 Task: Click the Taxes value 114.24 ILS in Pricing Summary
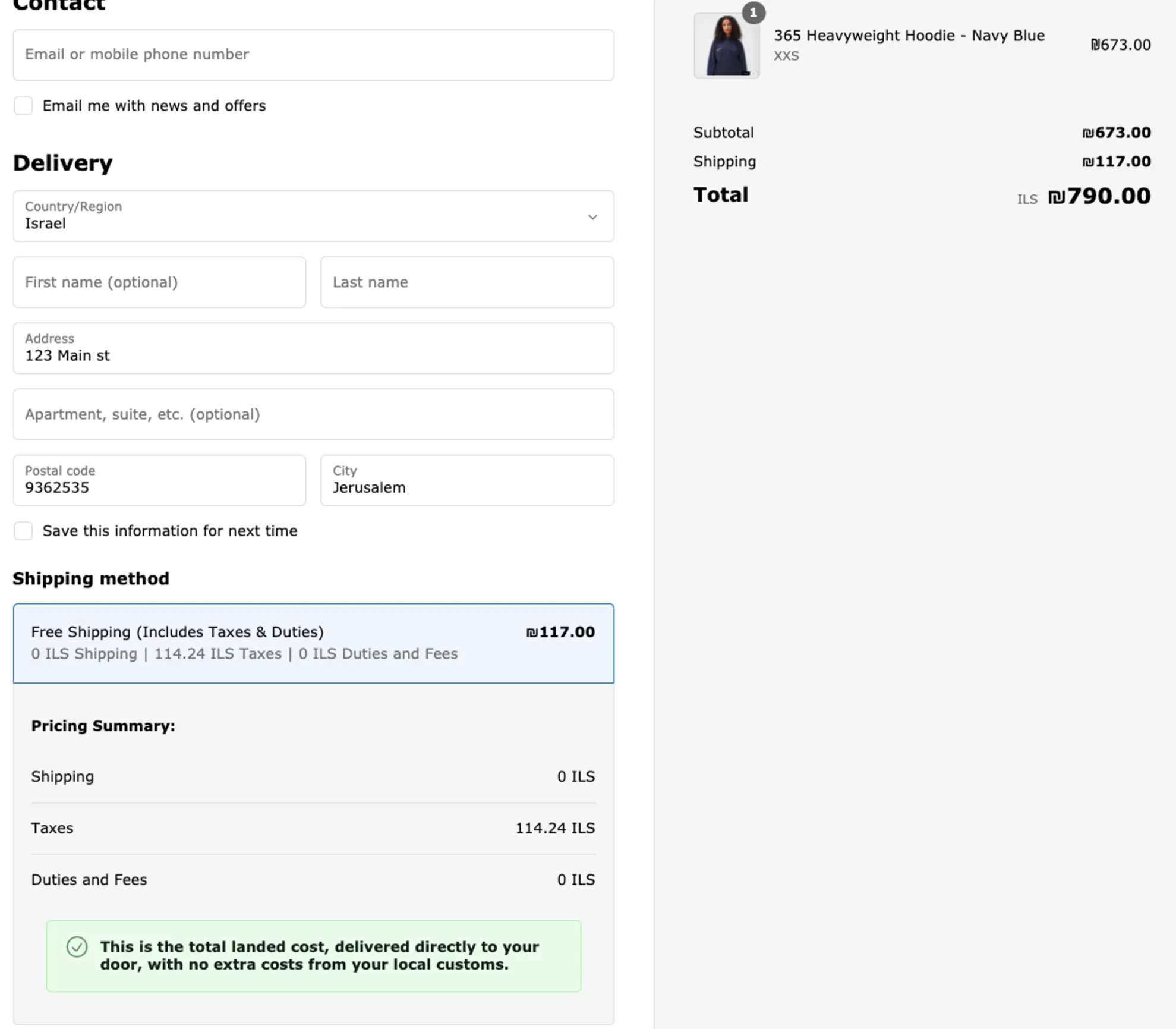[x=554, y=828]
